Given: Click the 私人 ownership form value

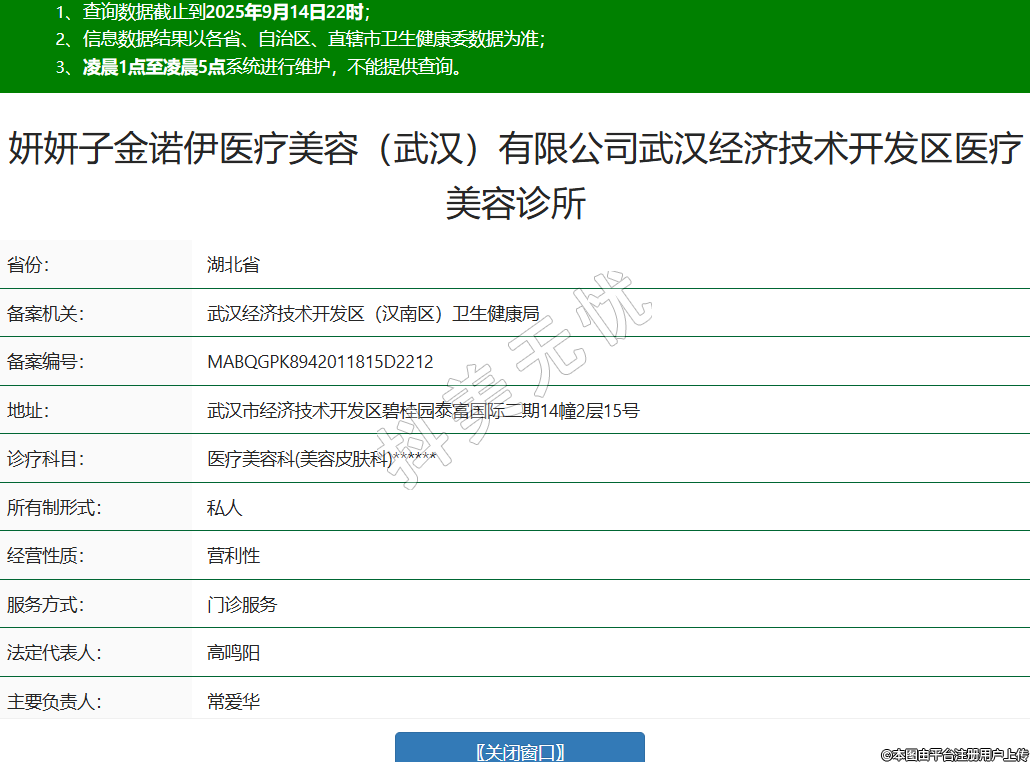Looking at the screenshot, I should pos(224,508).
